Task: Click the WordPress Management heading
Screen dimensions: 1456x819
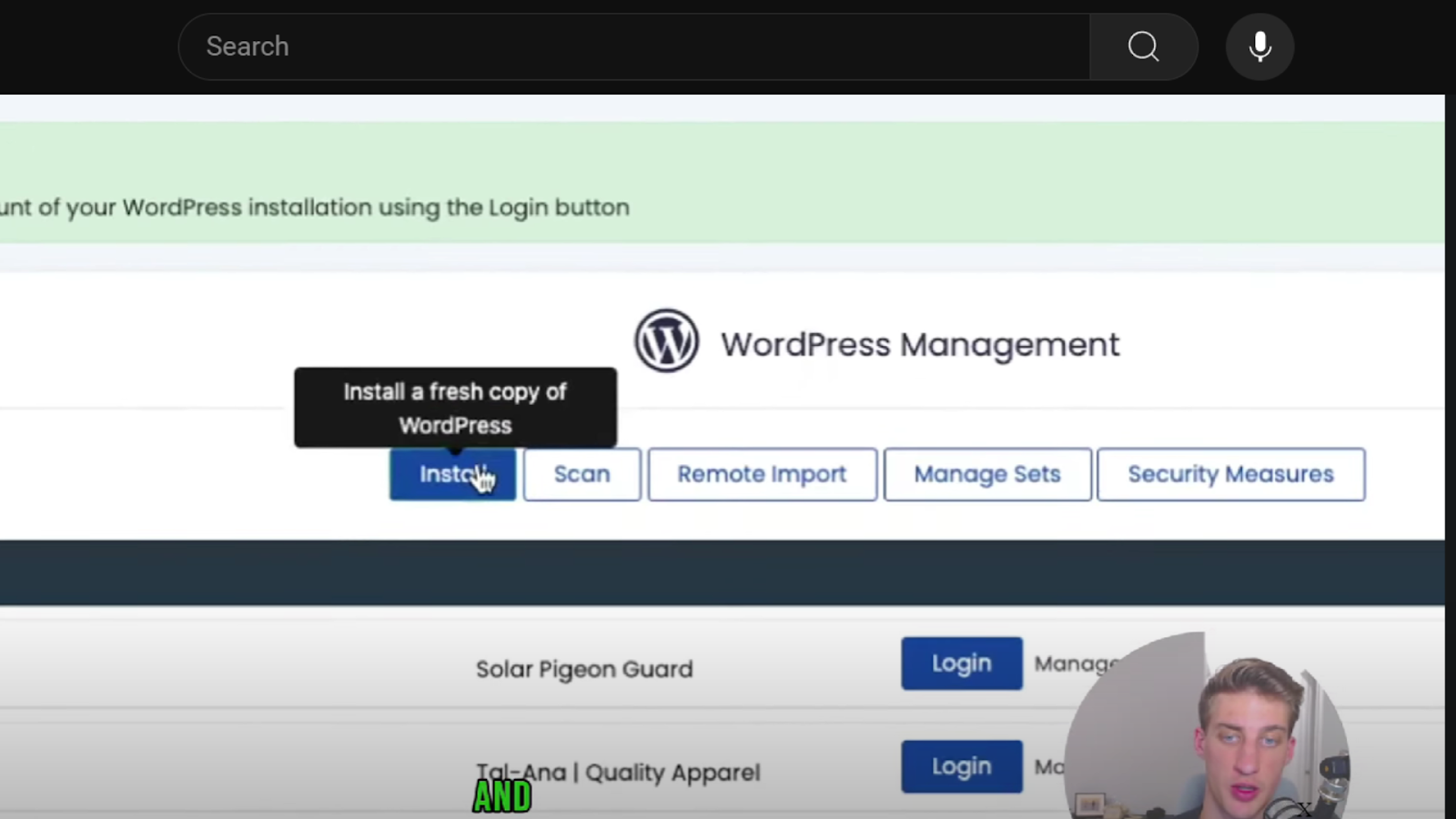Action: pos(920,345)
